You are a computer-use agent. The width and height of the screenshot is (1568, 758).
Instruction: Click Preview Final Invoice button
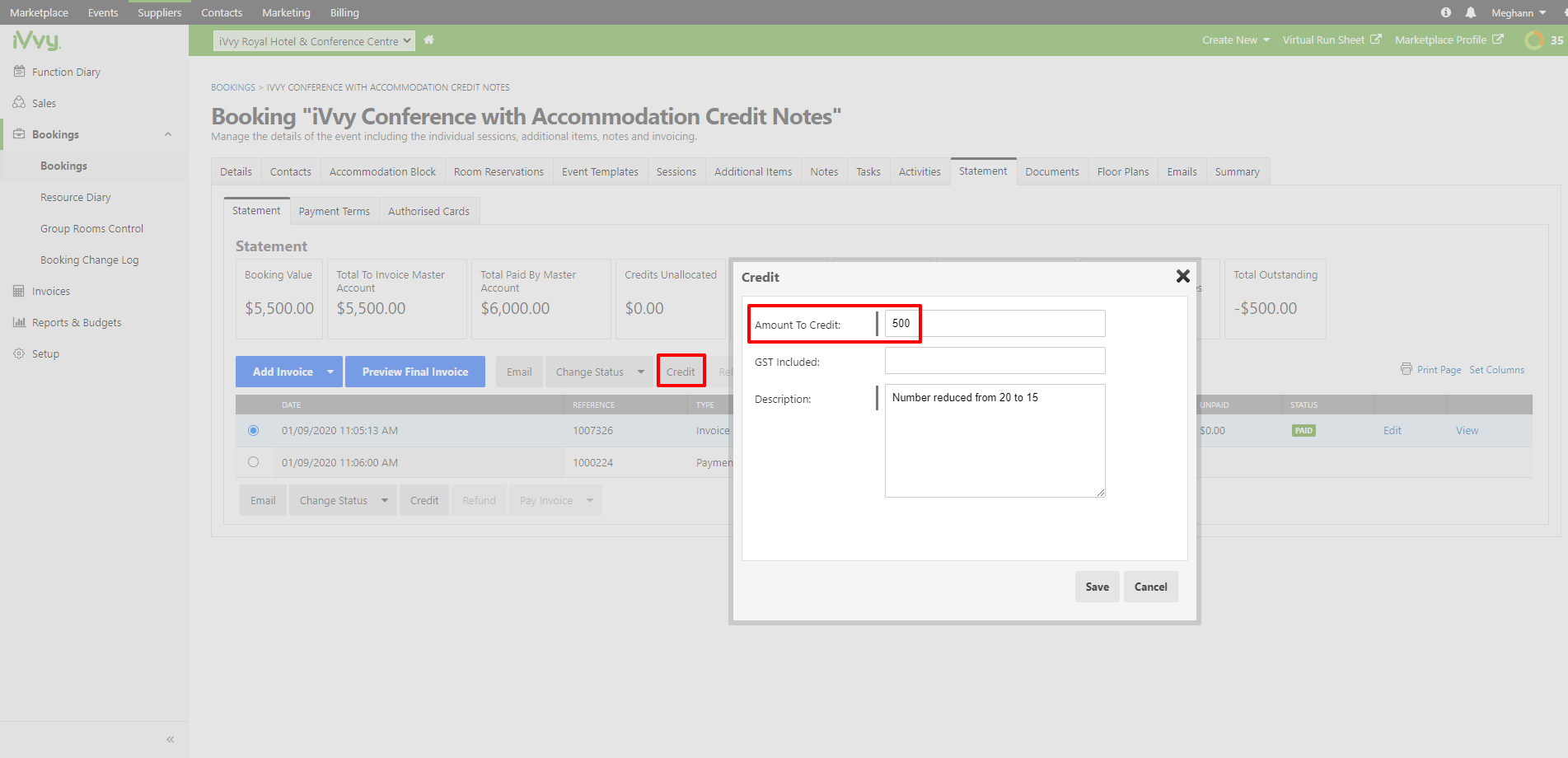click(x=415, y=372)
